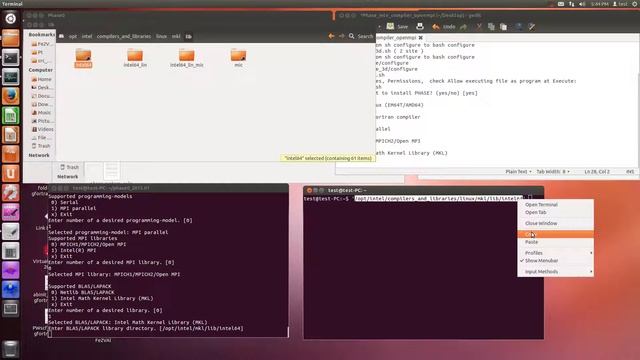Choose Copy in the context menu

click(x=556, y=234)
